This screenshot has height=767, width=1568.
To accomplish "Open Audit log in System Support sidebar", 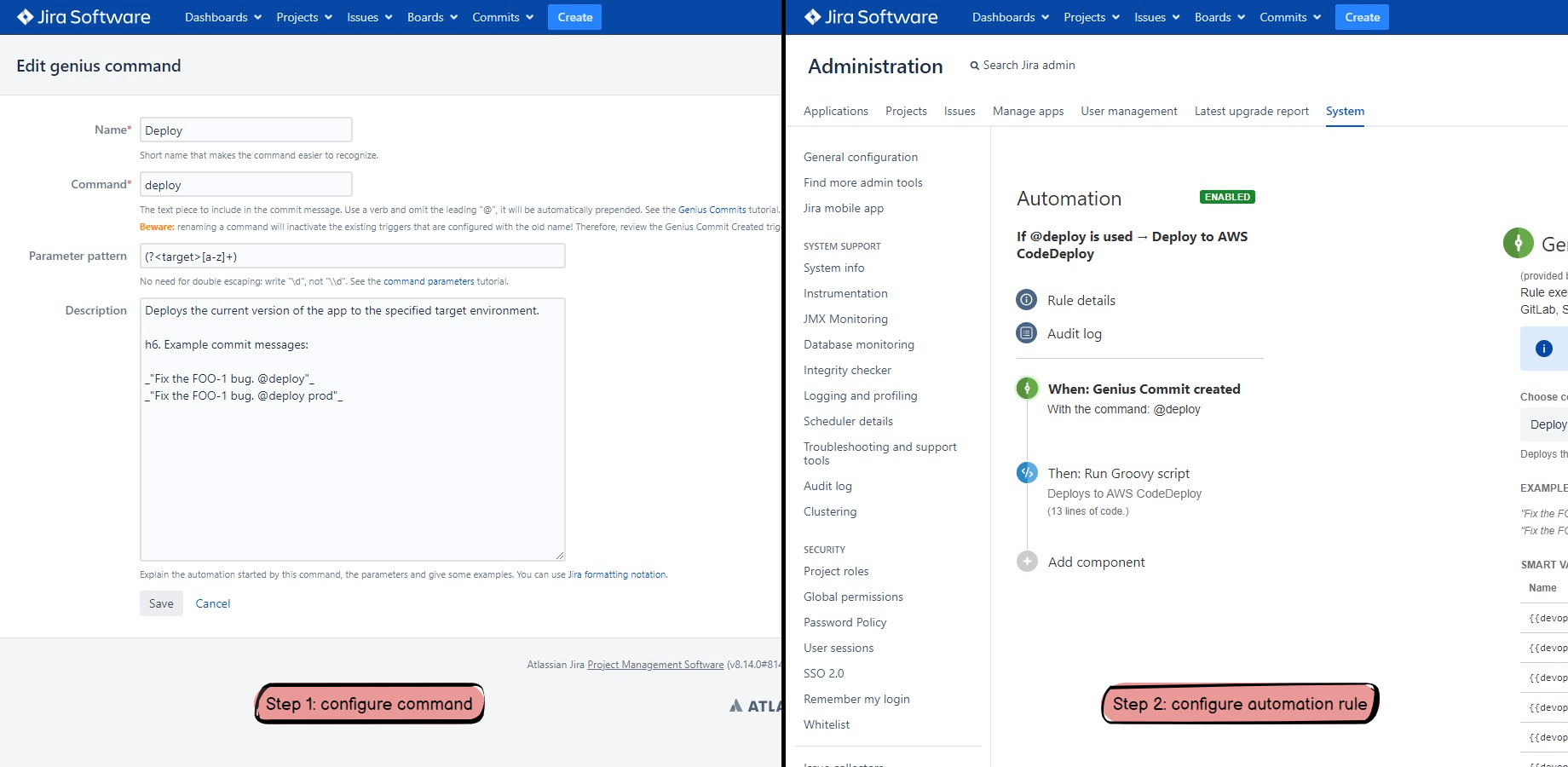I will coord(827,486).
